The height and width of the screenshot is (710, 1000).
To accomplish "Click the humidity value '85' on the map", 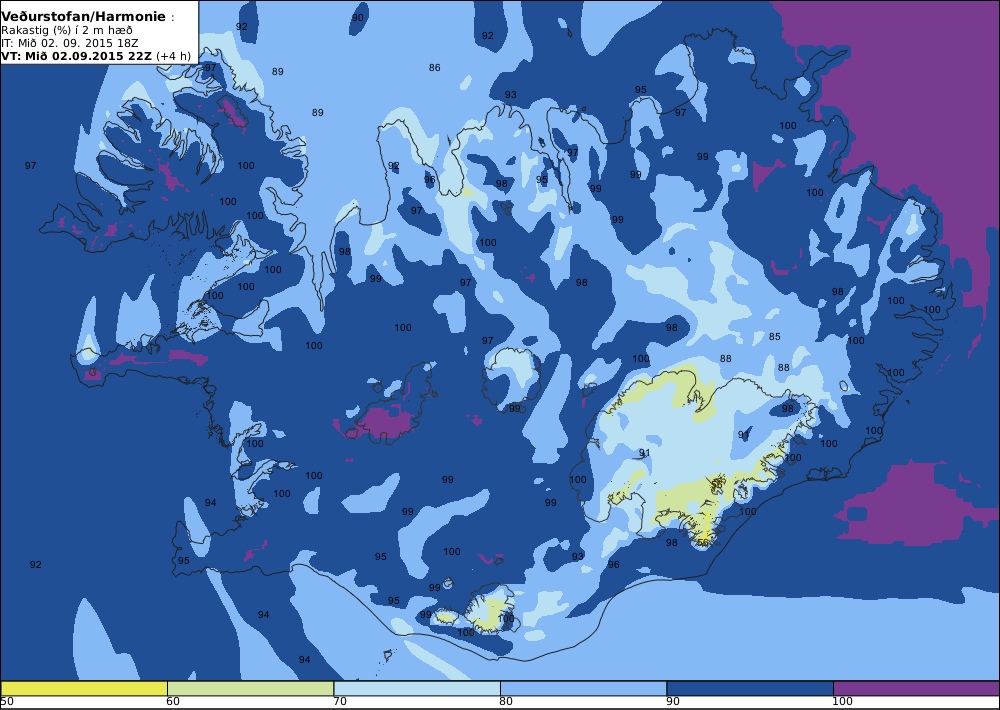I will pos(774,336).
